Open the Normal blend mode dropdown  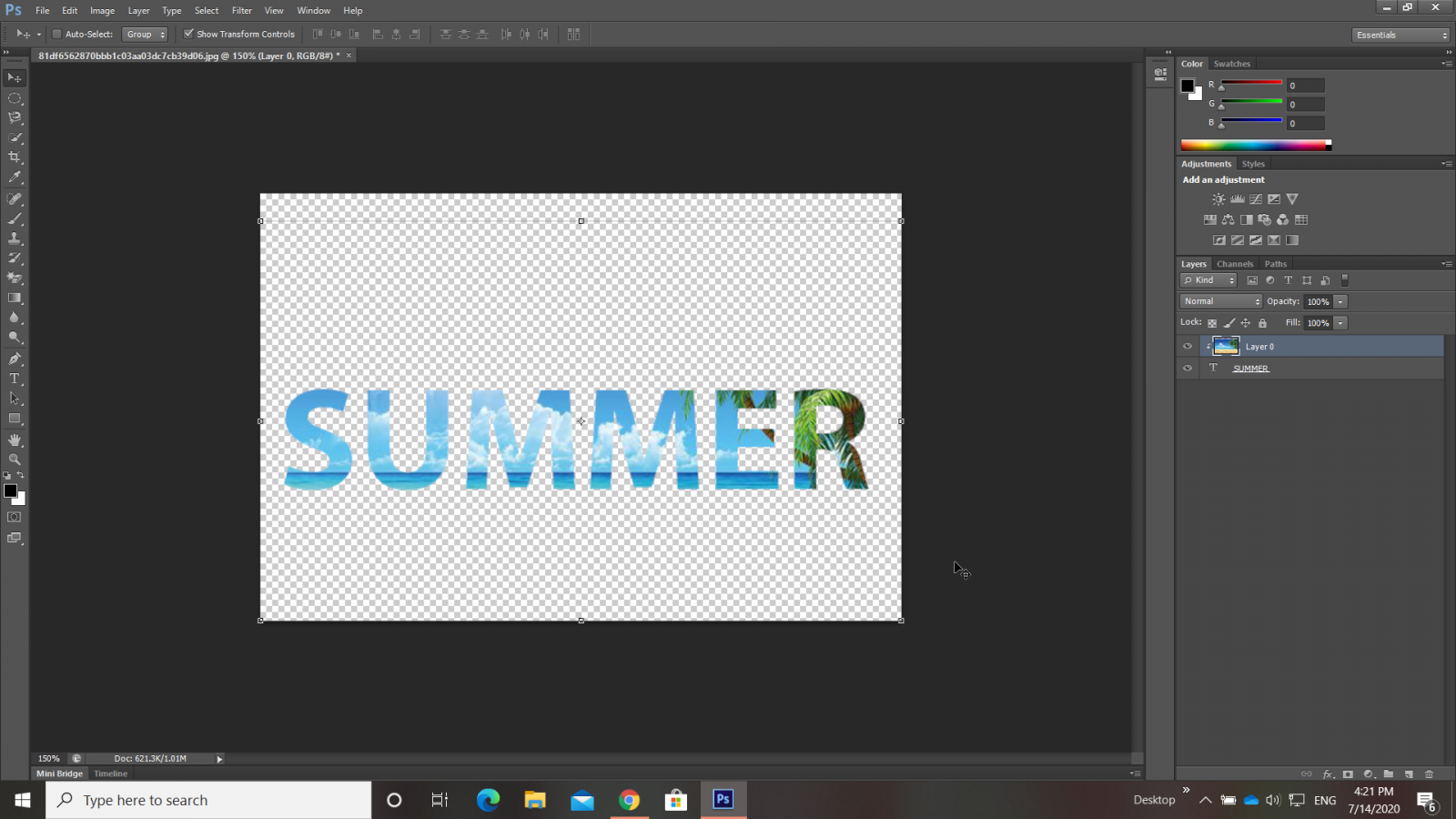coord(1221,301)
